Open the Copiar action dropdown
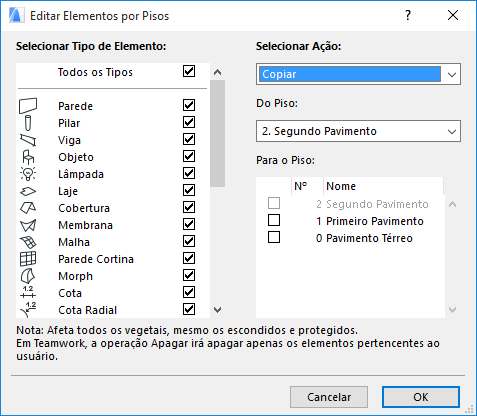This screenshot has width=477, height=416. coord(358,74)
